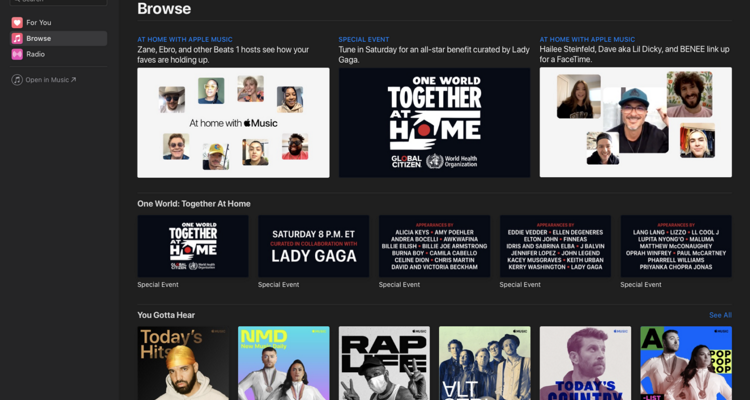Image resolution: width=750 pixels, height=400 pixels.
Task: Click the Hailee Steinfeld, Dave aka Lil Dicky description
Action: click(x=635, y=55)
